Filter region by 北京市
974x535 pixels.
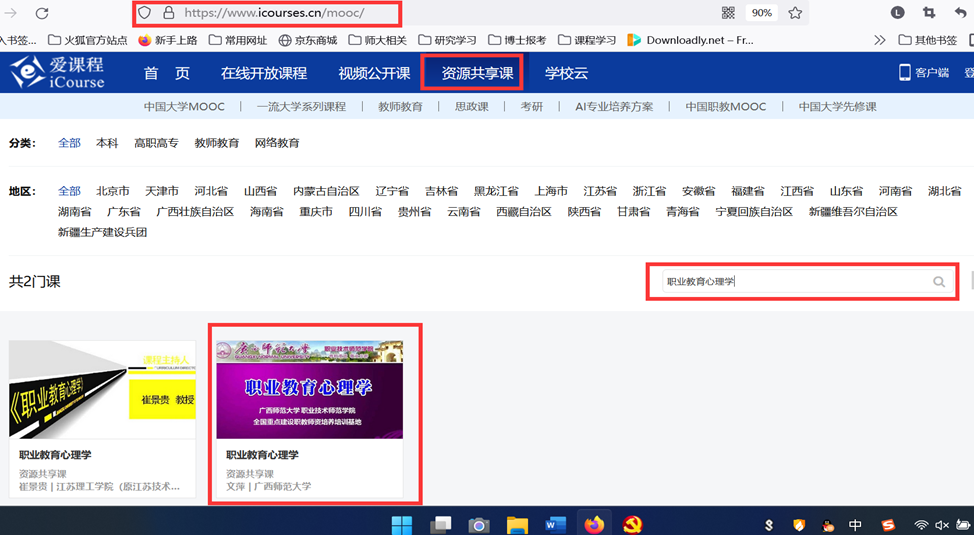pos(113,191)
